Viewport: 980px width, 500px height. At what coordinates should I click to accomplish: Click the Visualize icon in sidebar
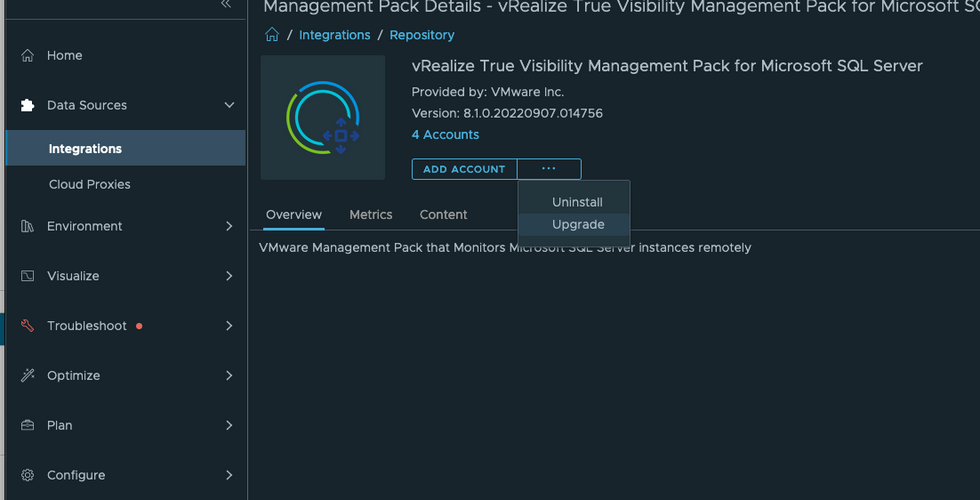(28, 276)
